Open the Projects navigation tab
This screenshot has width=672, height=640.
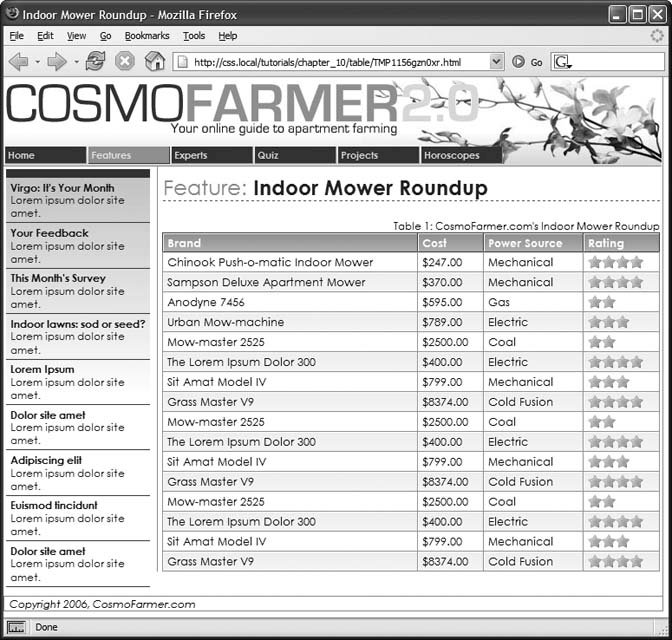coord(378,155)
